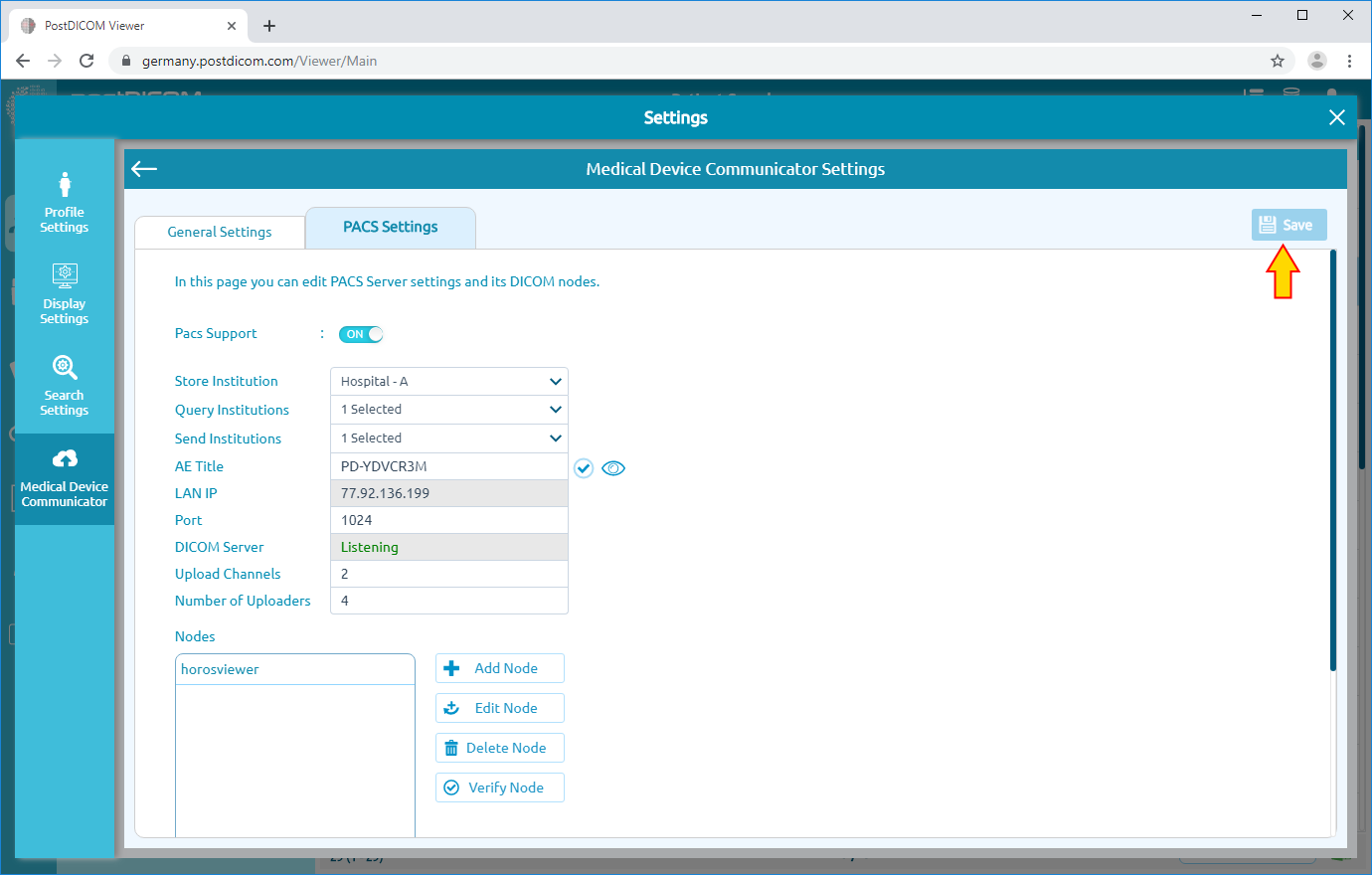Click the Port input field
Viewport: 1372px width, 875px height.
point(449,520)
